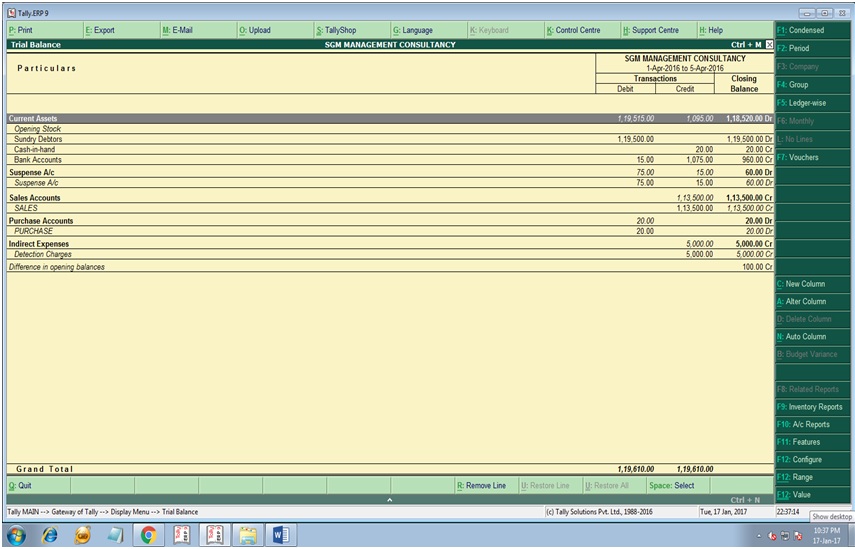This screenshot has height=549, width=855.
Task: Expand the bottom calculator panel arrow
Action: [x=389, y=499]
